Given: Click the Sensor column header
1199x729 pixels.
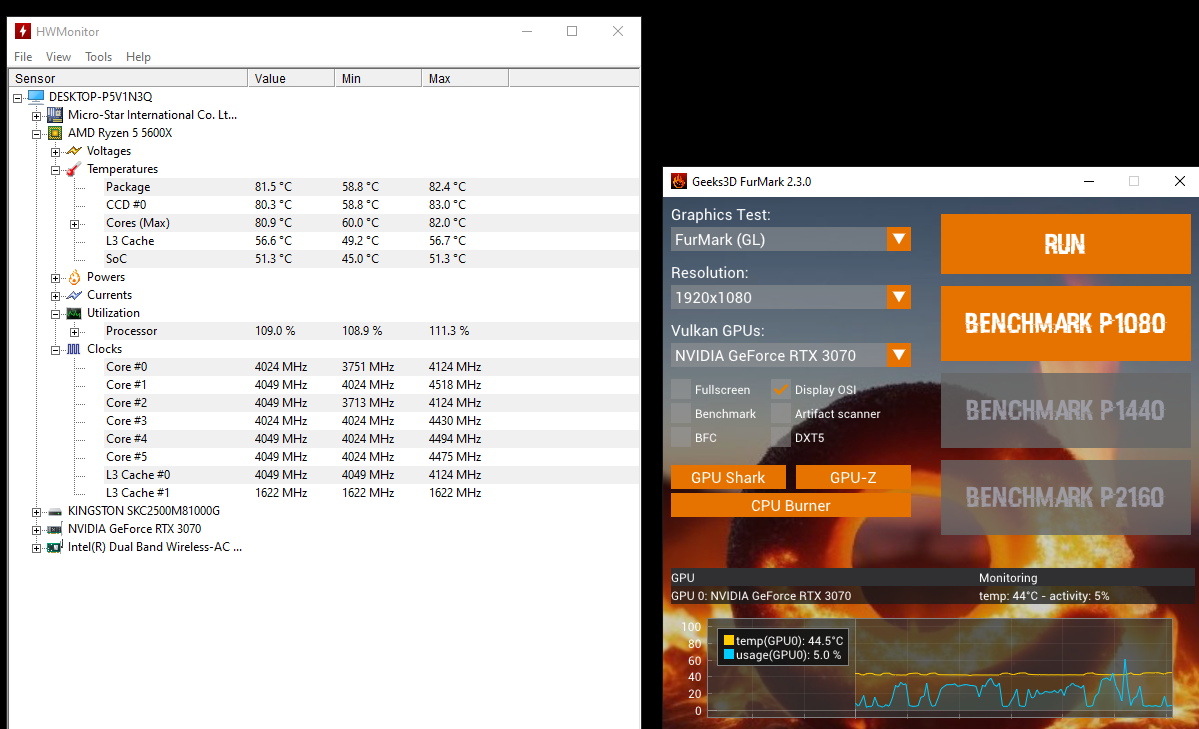Looking at the screenshot, I should [128, 78].
